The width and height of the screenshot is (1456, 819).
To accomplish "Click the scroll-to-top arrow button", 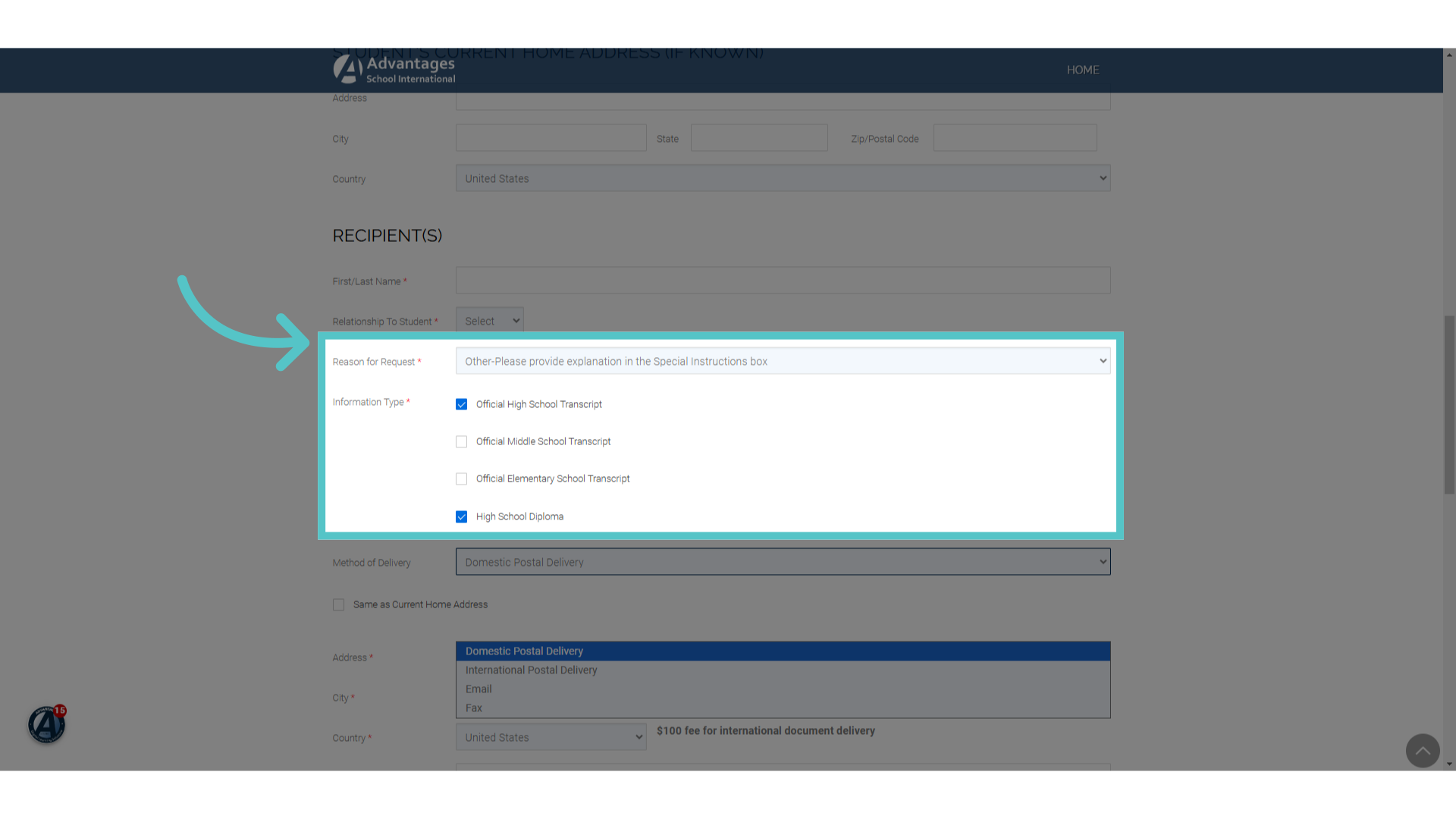I will click(x=1423, y=751).
